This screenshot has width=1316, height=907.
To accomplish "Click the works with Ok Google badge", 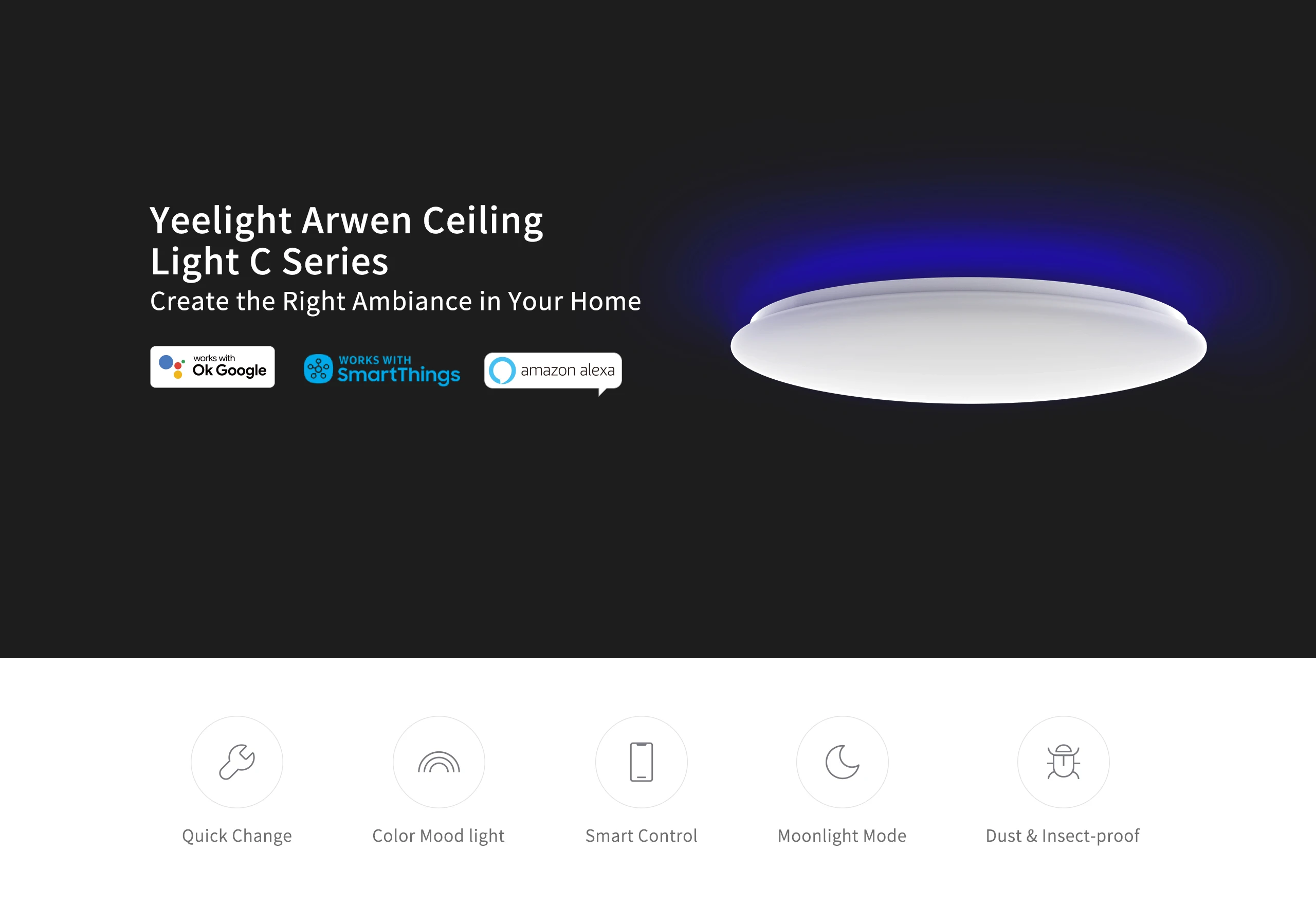I will [x=213, y=366].
